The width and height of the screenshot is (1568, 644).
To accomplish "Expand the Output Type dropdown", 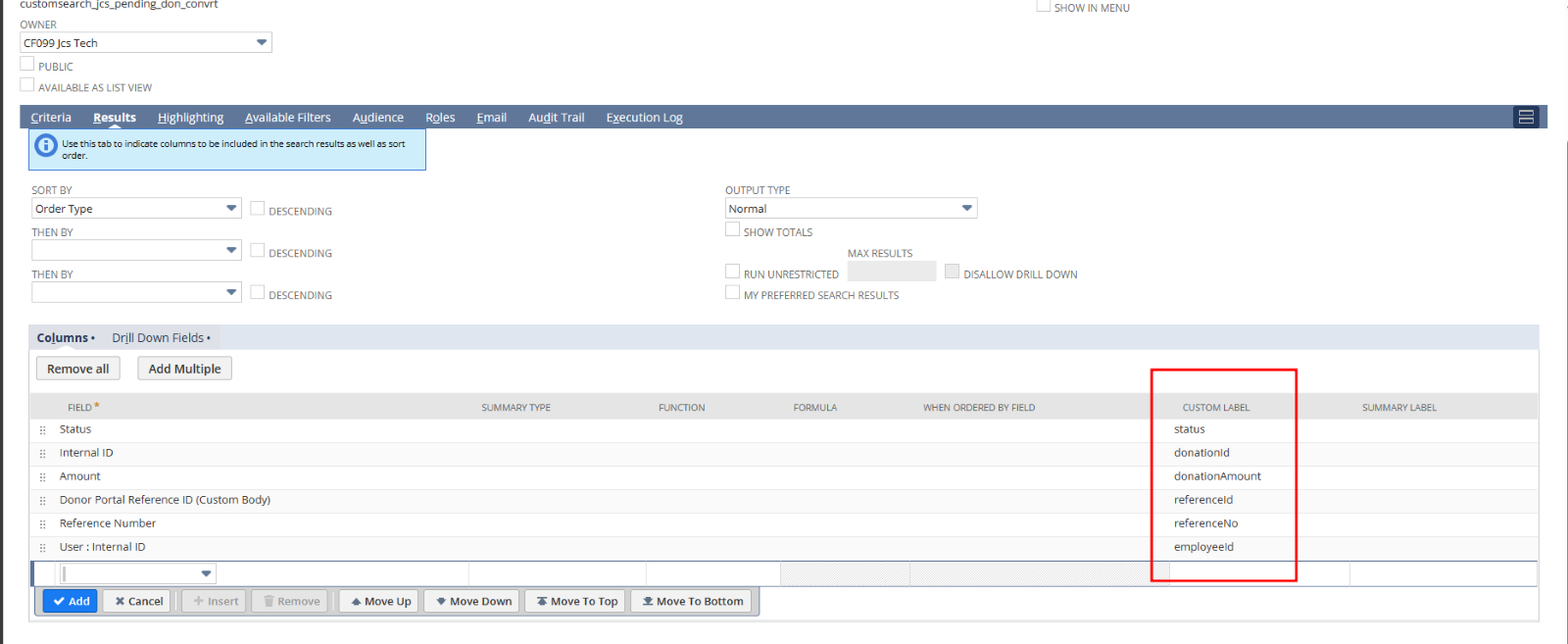I will (966, 209).
